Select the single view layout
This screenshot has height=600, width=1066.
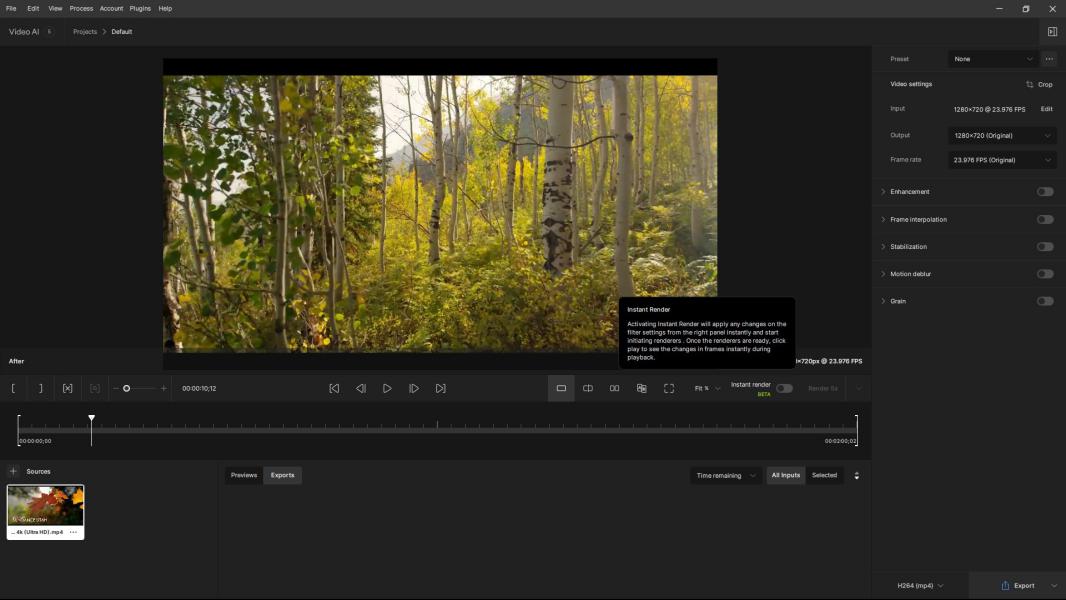tap(561, 389)
